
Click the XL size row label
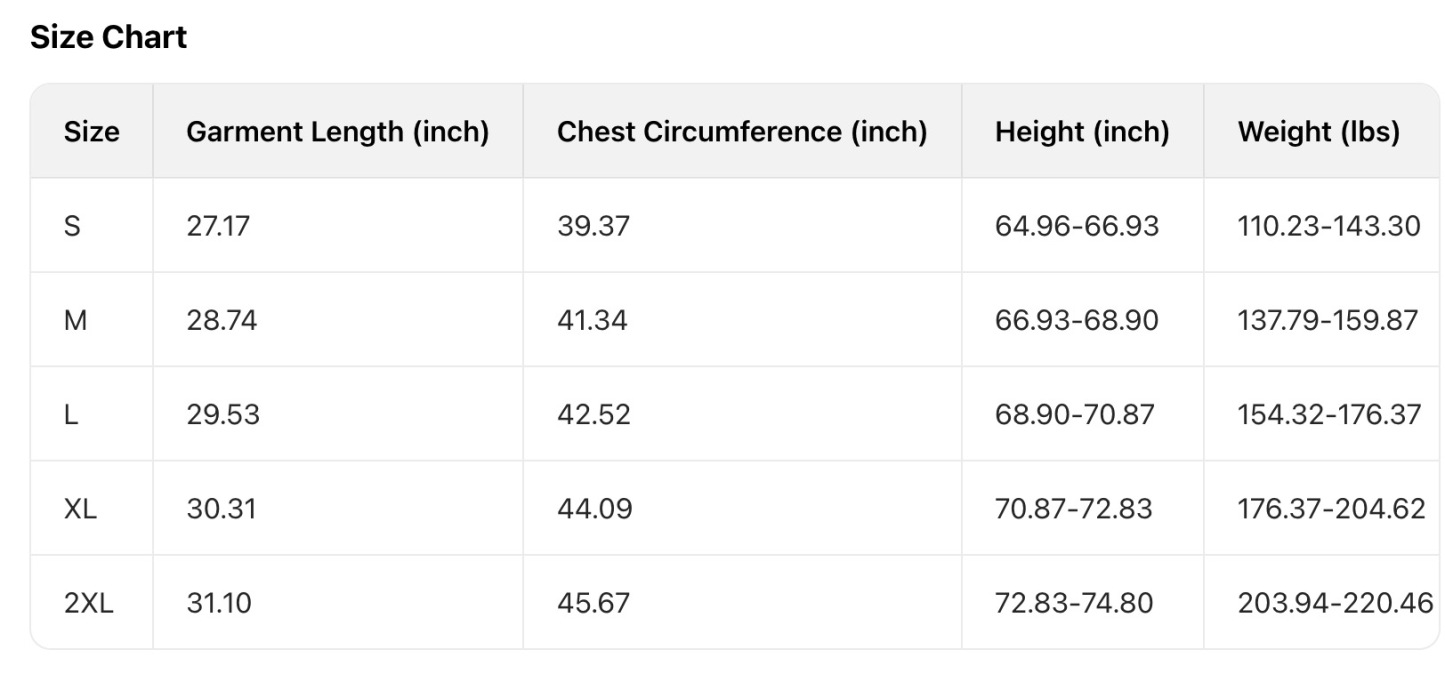[x=80, y=509]
